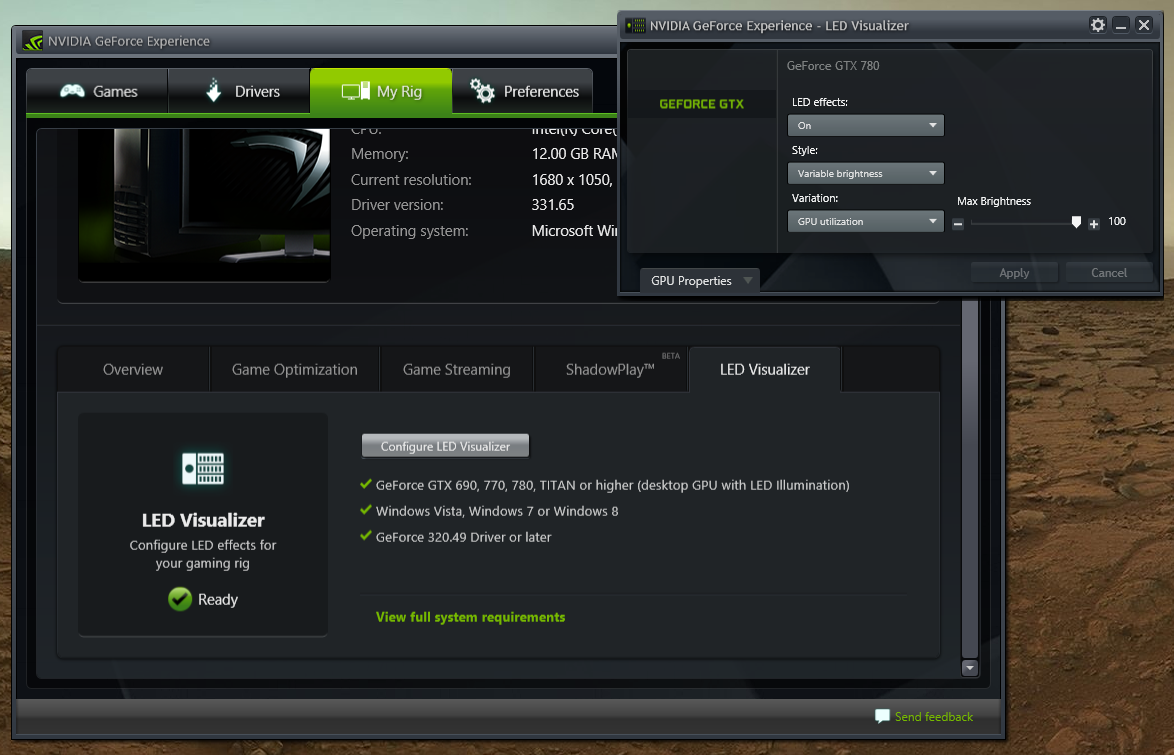
Task: Expand the GPU Properties panel
Action: (700, 280)
